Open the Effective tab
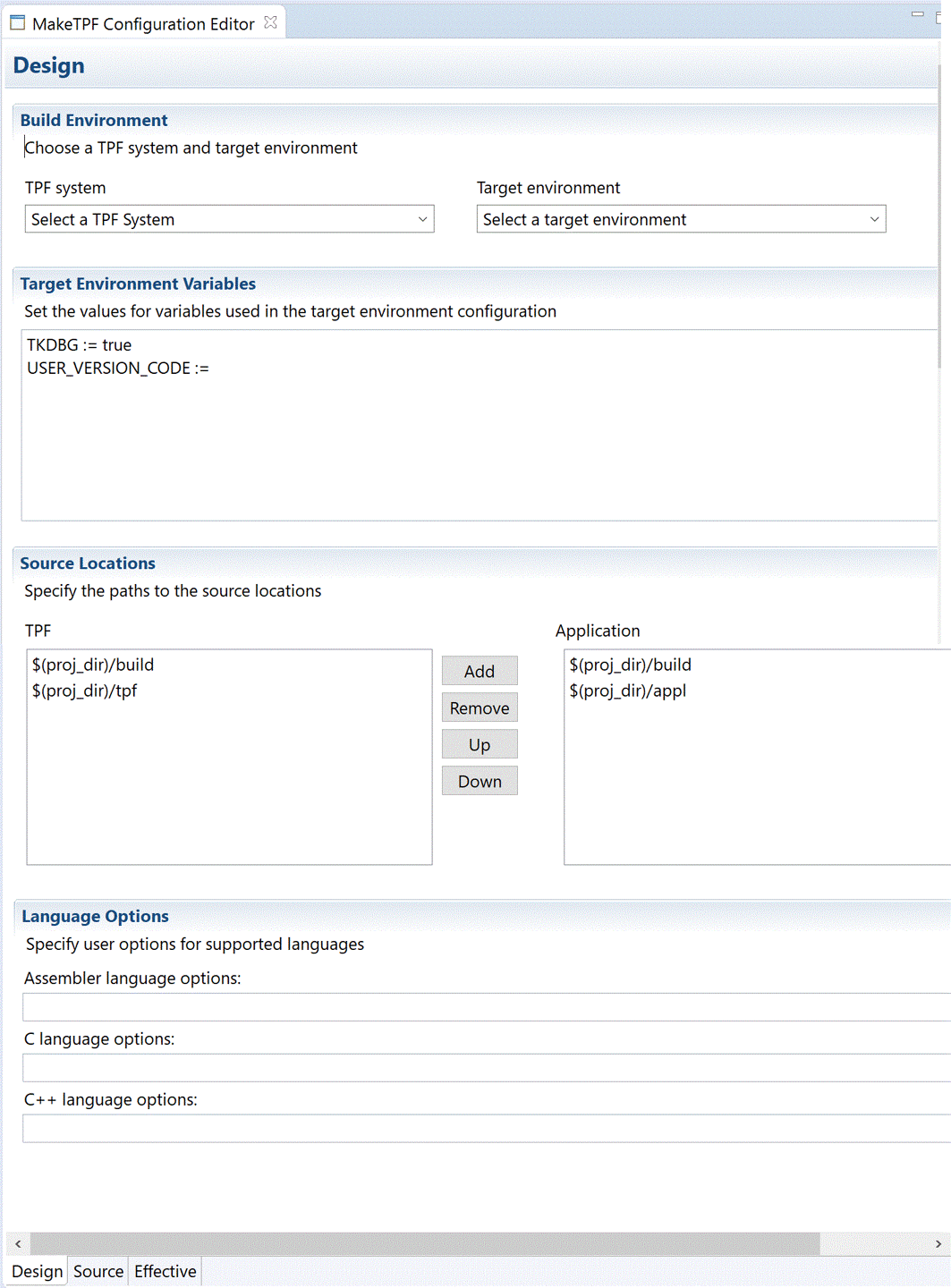 pyautogui.click(x=166, y=1271)
